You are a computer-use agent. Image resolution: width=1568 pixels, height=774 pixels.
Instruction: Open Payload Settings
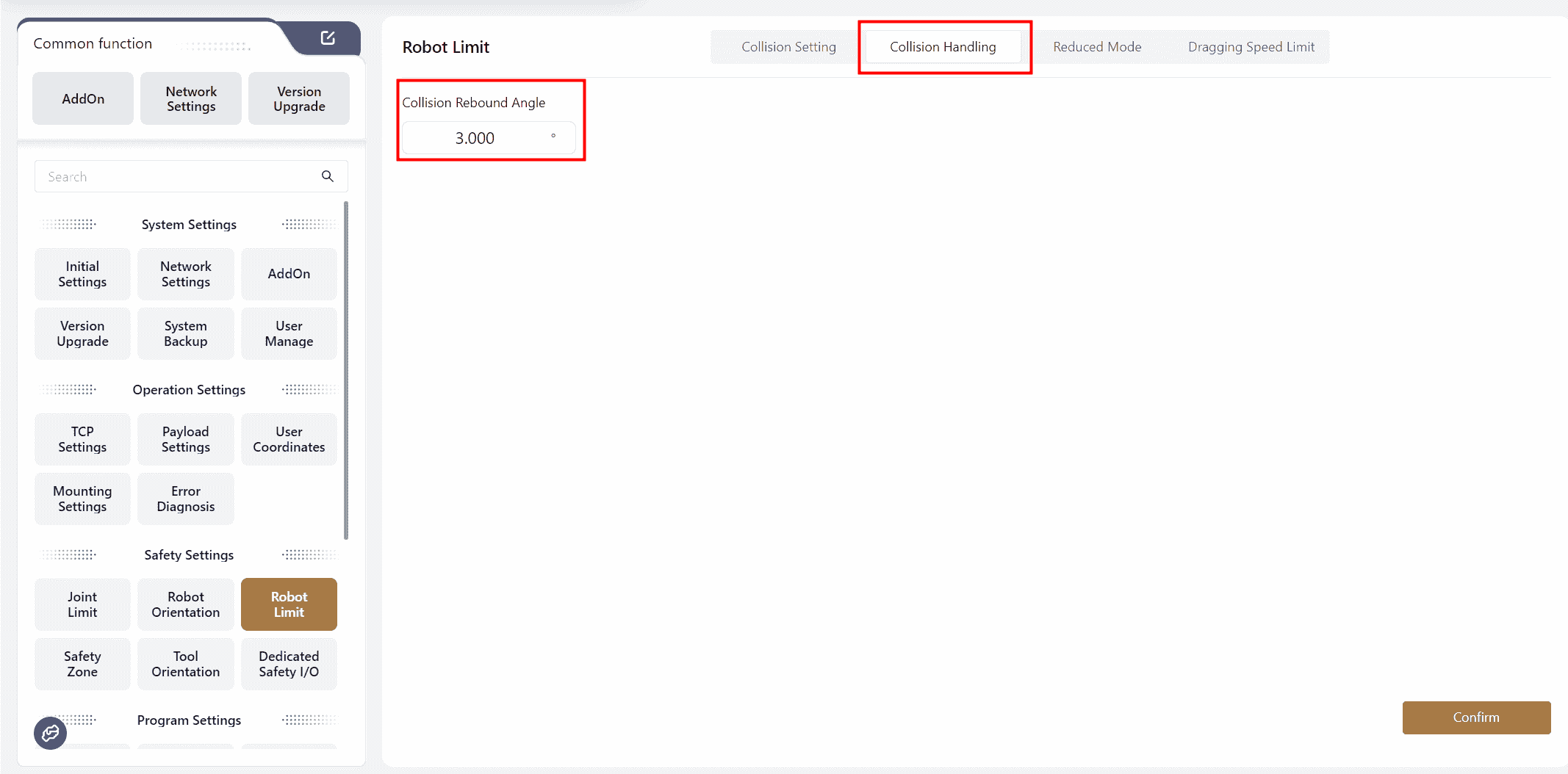[185, 439]
